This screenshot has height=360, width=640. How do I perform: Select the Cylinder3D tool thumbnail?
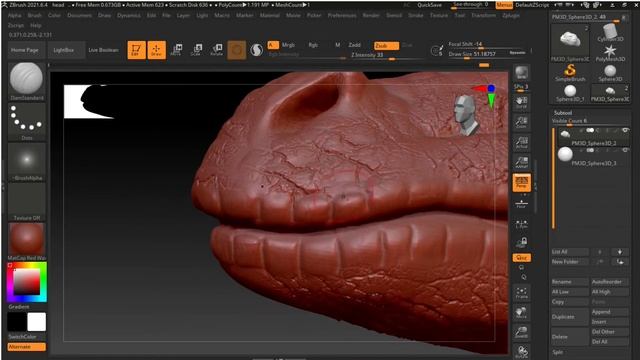(x=610, y=33)
